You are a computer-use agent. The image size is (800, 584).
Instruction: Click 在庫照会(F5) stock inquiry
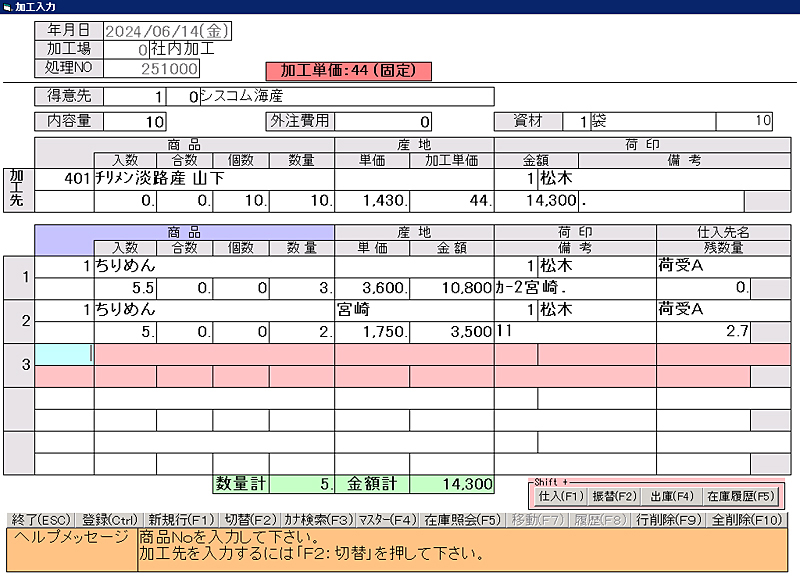point(461,520)
